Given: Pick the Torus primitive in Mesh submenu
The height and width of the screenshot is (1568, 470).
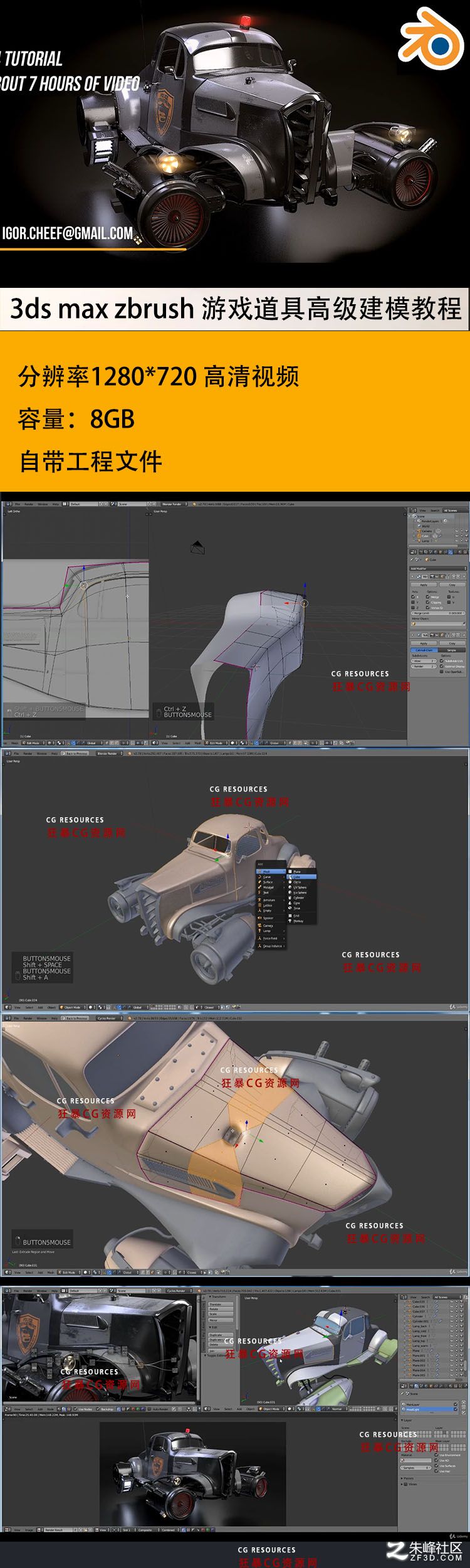Looking at the screenshot, I should click(x=301, y=908).
